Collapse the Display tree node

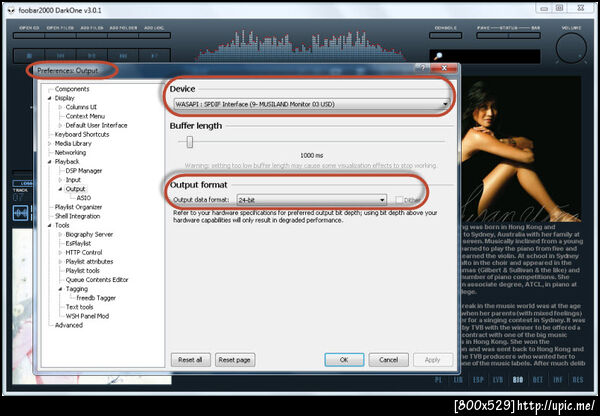[x=49, y=98]
